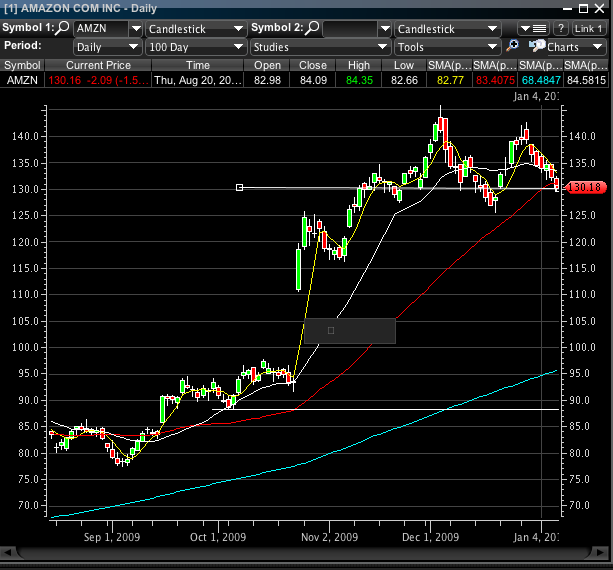Click the left scroll arrow under the chart
This screenshot has width=613, height=570.
point(7,552)
